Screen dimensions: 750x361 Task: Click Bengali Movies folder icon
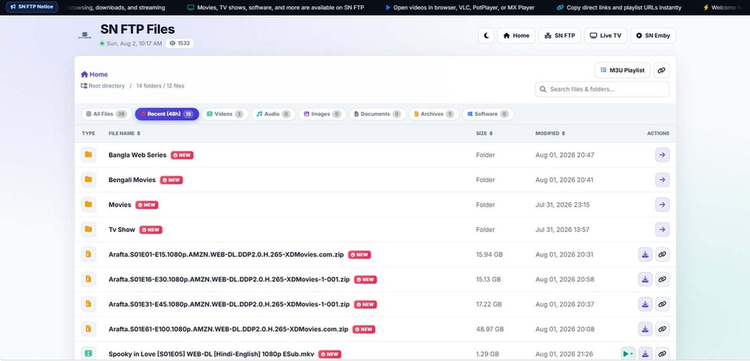88,179
